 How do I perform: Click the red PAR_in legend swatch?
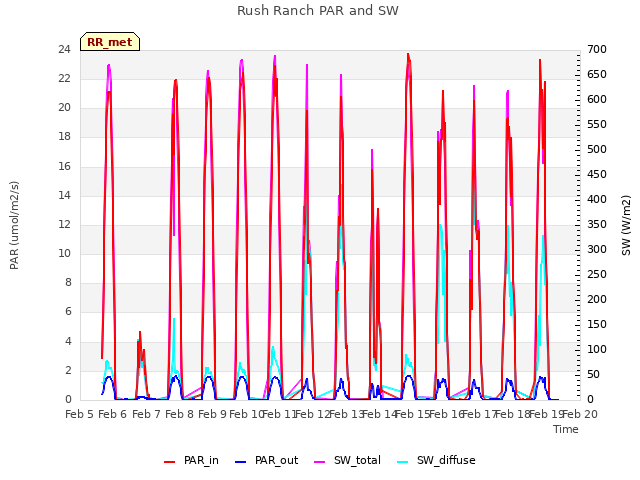tap(169, 462)
